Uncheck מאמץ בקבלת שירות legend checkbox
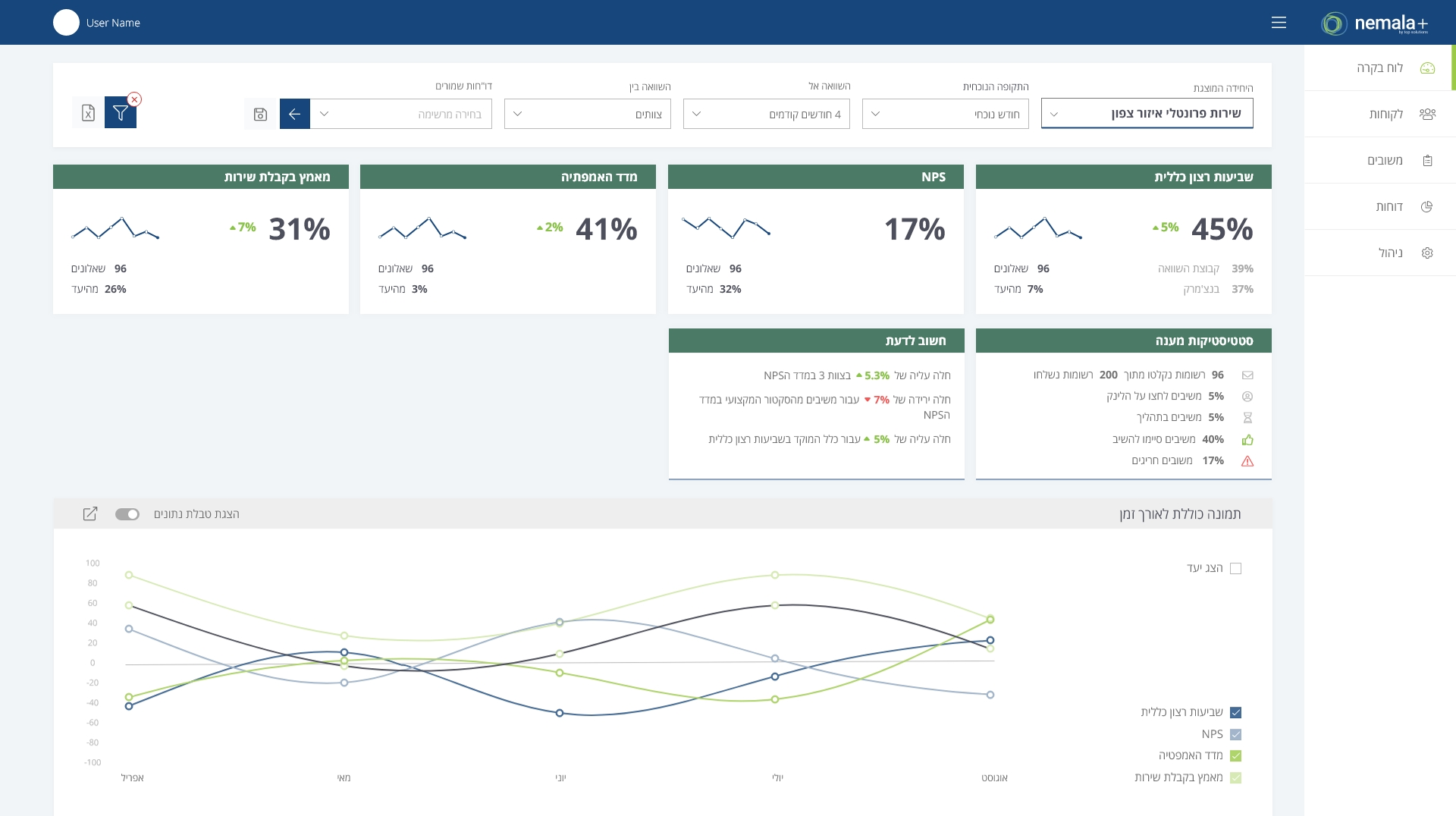This screenshot has height=816, width=1456. click(1235, 778)
